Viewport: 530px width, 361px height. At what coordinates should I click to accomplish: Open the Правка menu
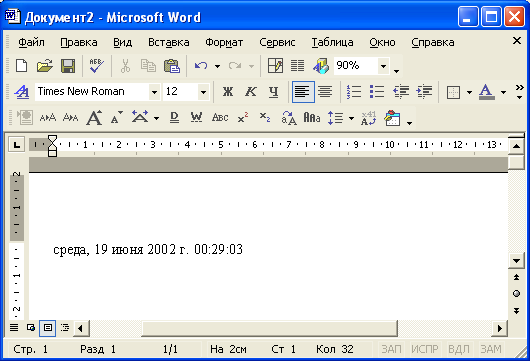click(79, 42)
